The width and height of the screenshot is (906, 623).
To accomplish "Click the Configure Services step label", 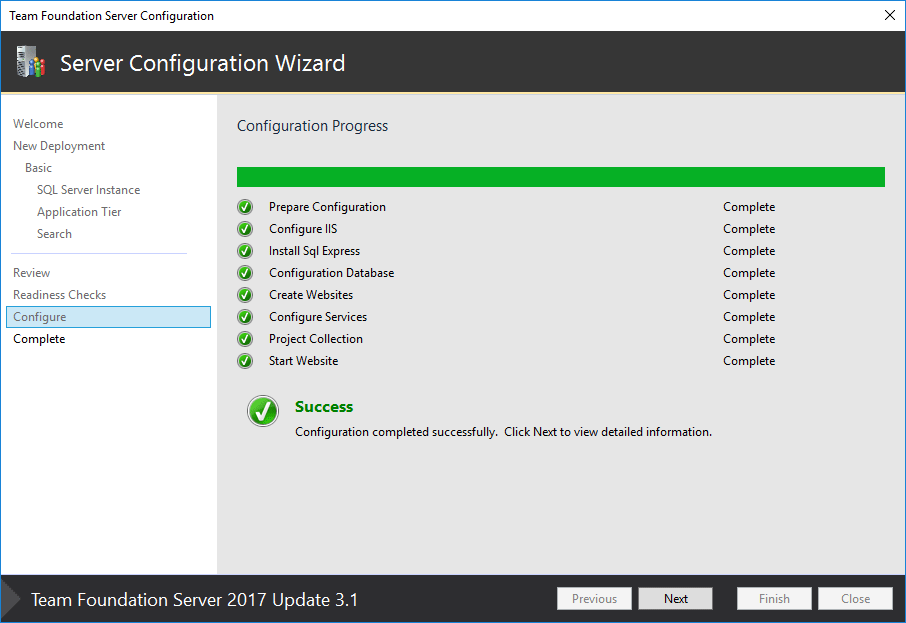I will tap(318, 317).
